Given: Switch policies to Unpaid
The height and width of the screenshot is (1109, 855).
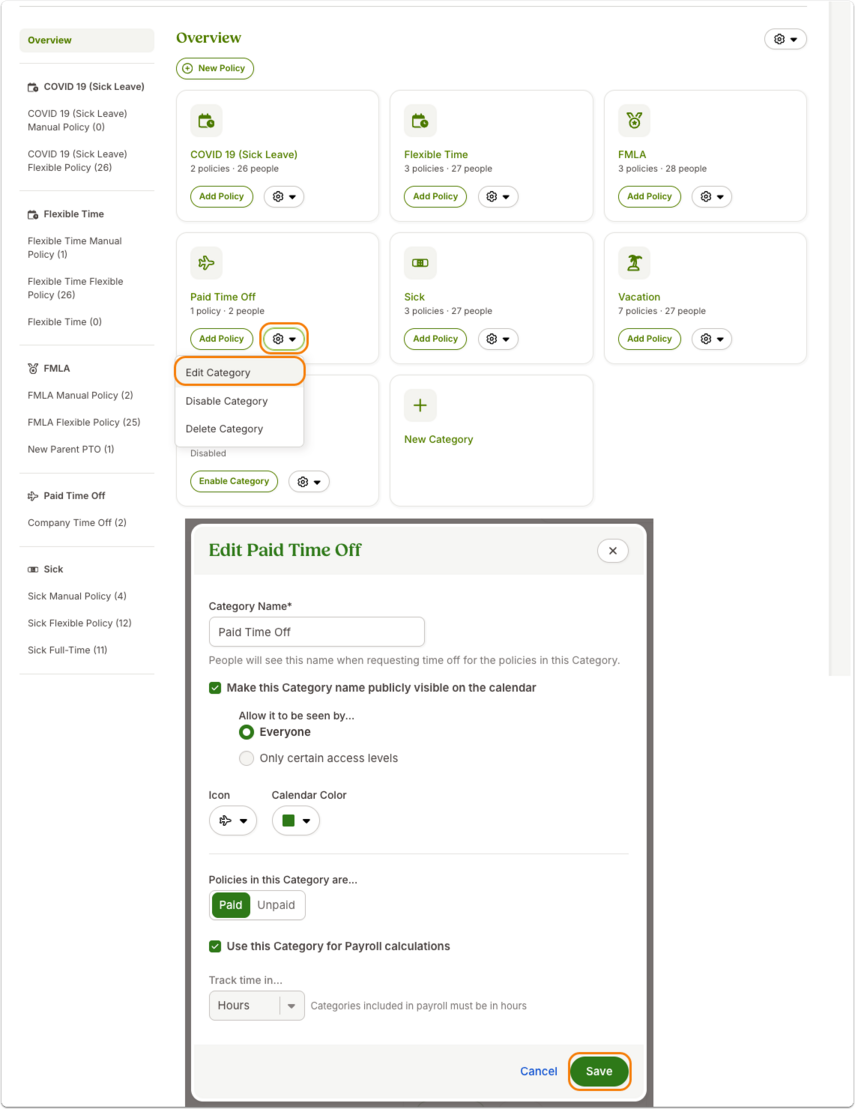Looking at the screenshot, I should coord(276,905).
